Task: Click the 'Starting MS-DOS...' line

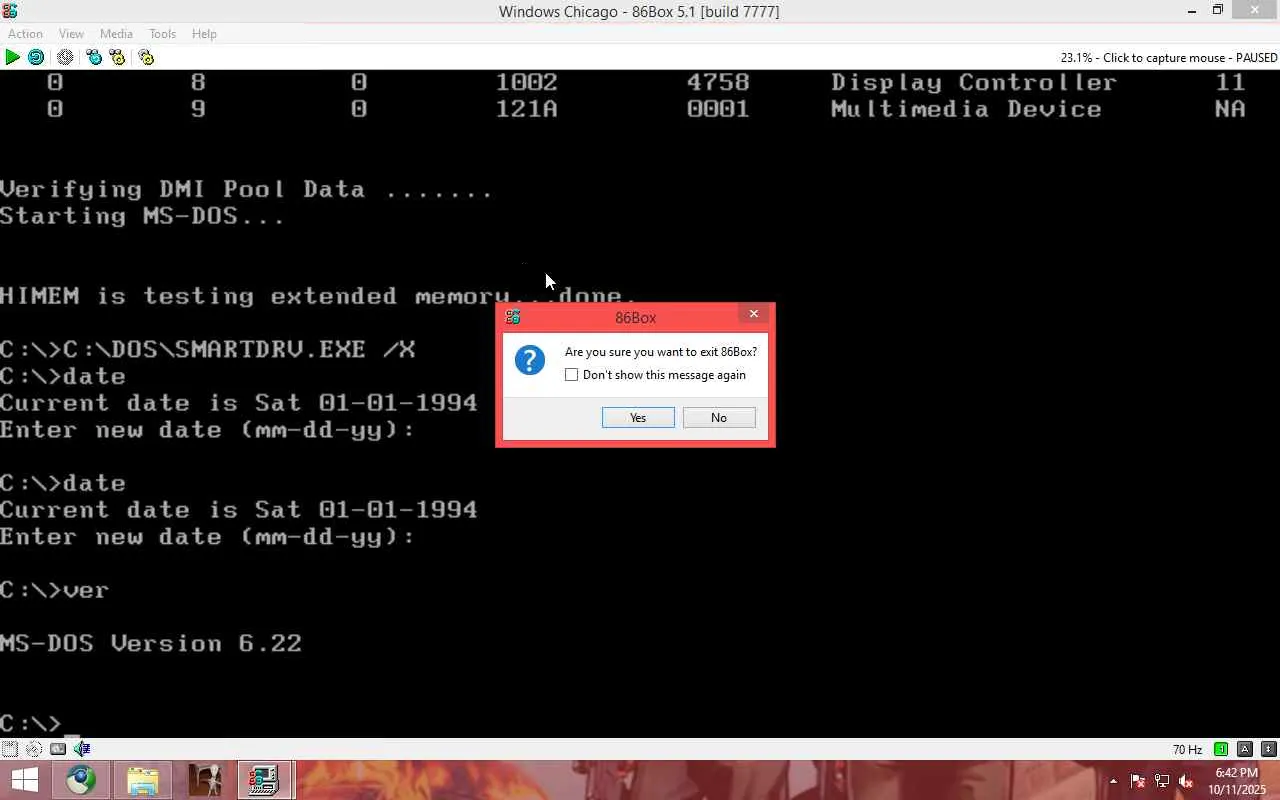Action: [x=142, y=216]
